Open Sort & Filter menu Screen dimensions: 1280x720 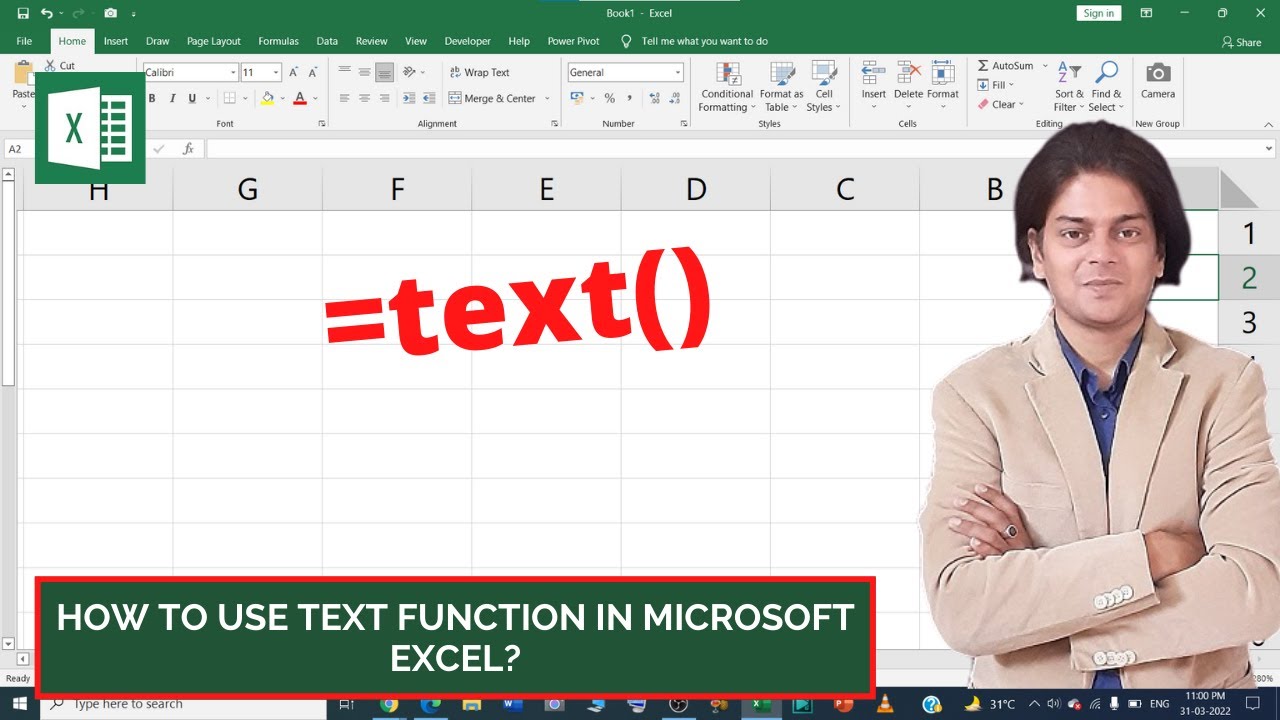1069,87
